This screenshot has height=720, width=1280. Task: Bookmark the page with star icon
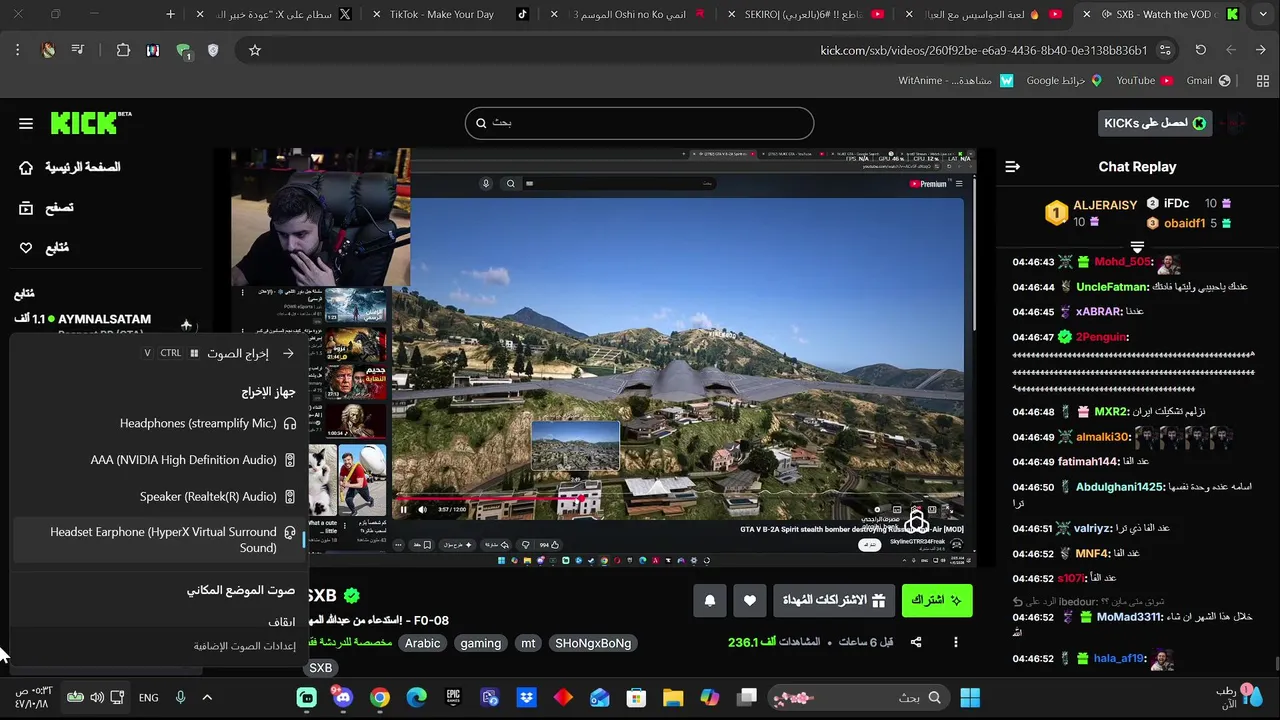[x=255, y=50]
